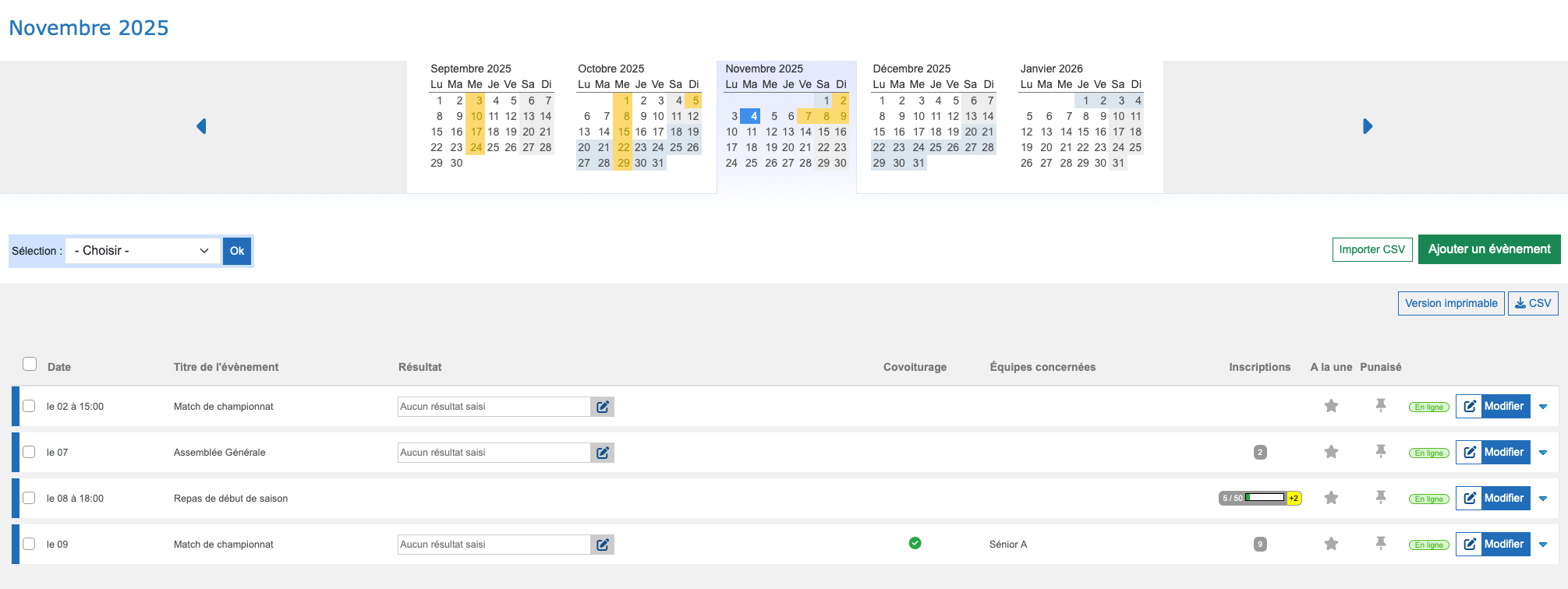Edit result for le 02 championship match
The width and height of the screenshot is (1568, 589).
(602, 407)
